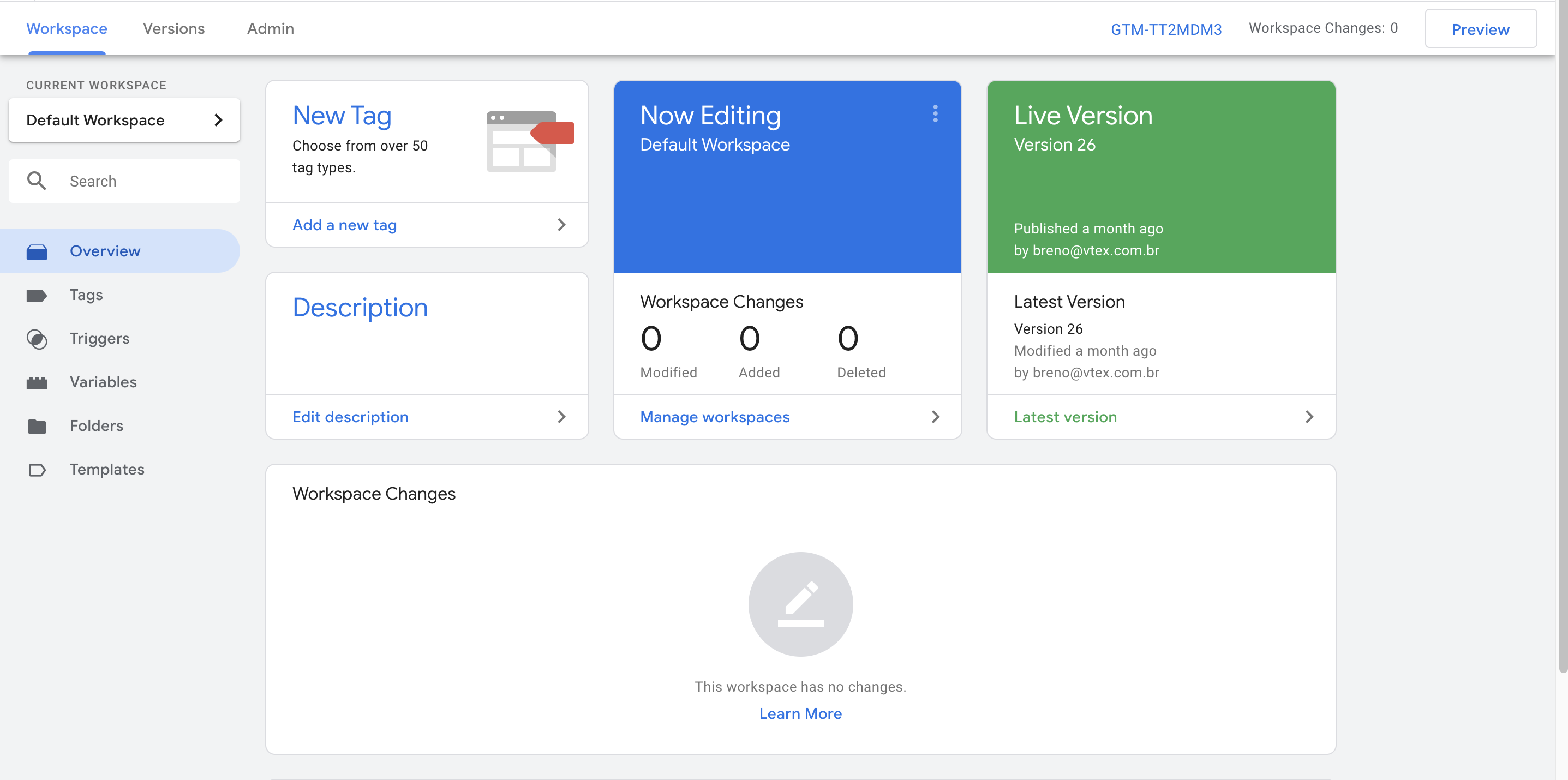The image size is (1568, 780).
Task: Click the Overview sidebar icon
Action: [37, 251]
